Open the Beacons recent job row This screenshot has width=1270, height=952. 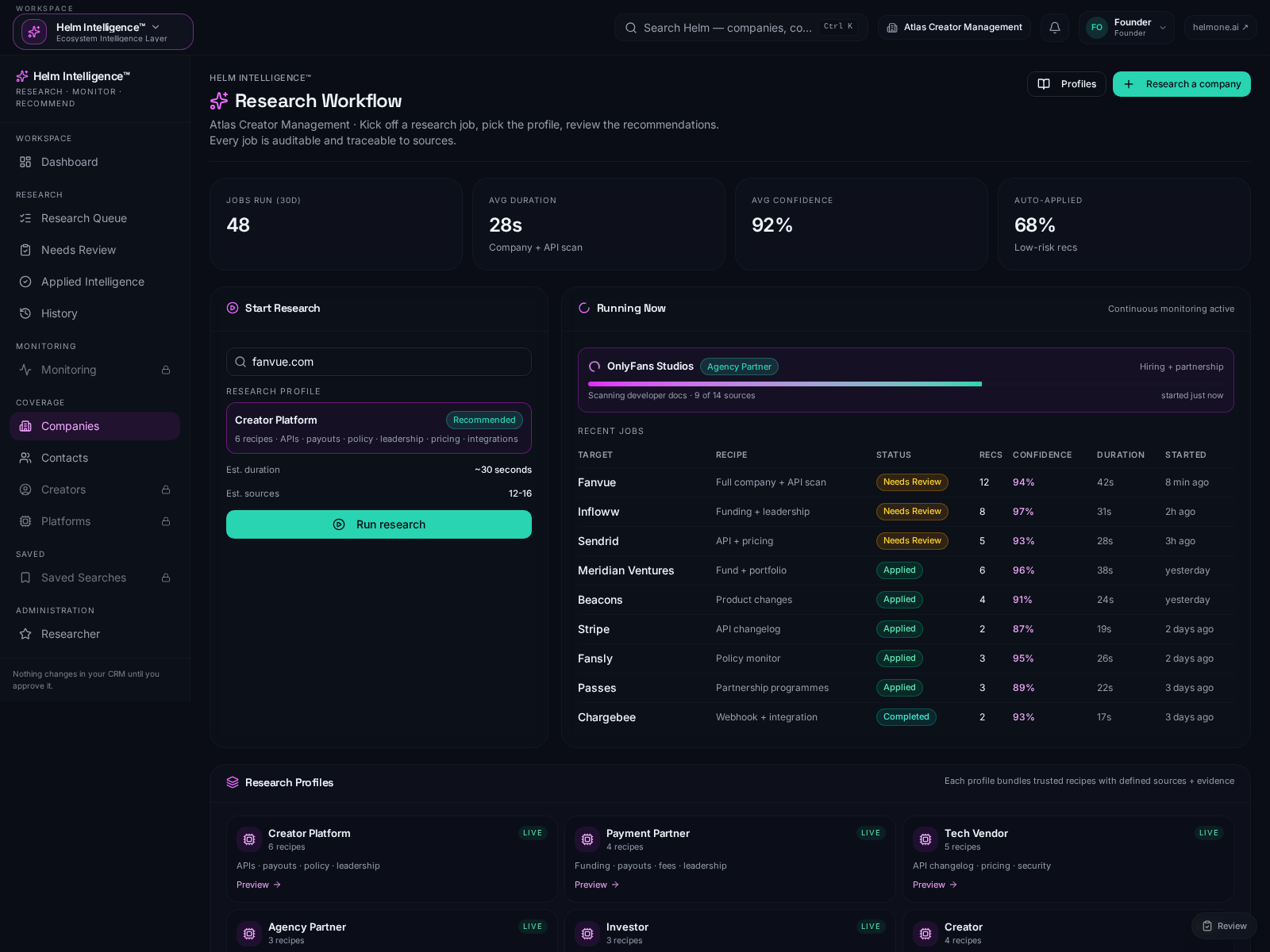906,600
